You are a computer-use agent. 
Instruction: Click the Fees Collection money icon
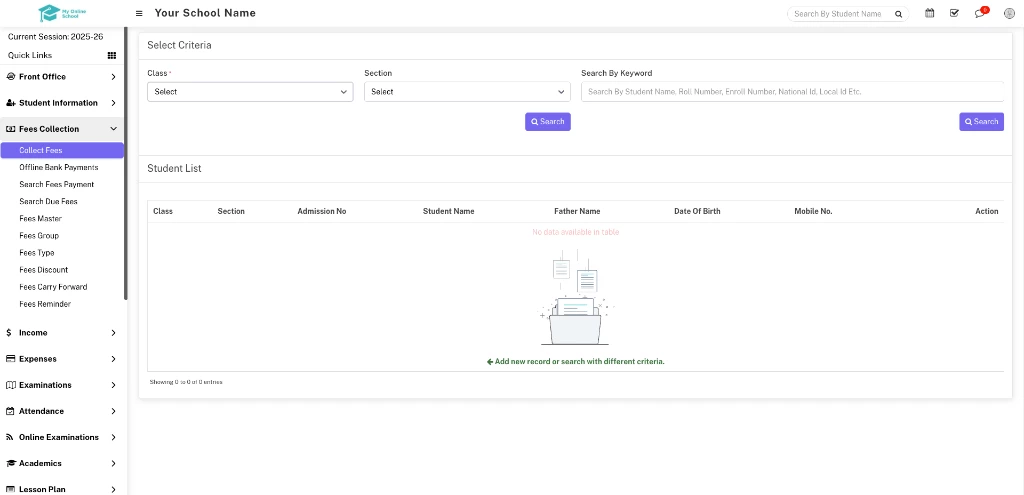10,129
